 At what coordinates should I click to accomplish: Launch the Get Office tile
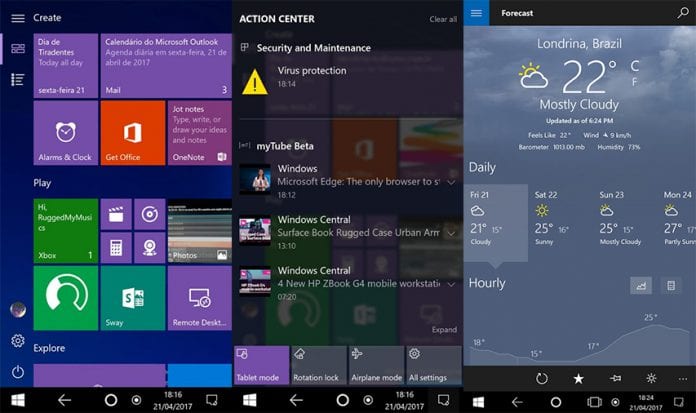[x=133, y=133]
